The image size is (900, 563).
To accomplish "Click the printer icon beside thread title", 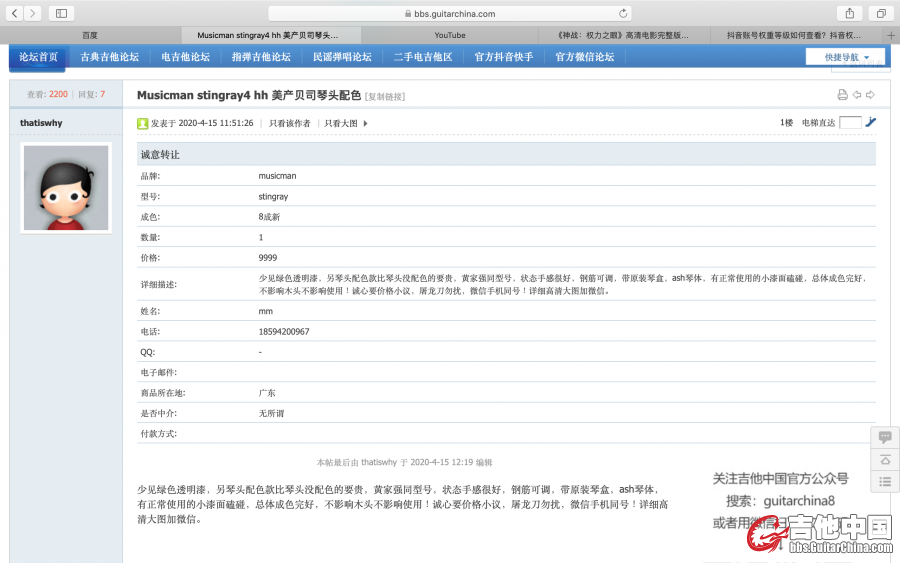I will coord(842,95).
